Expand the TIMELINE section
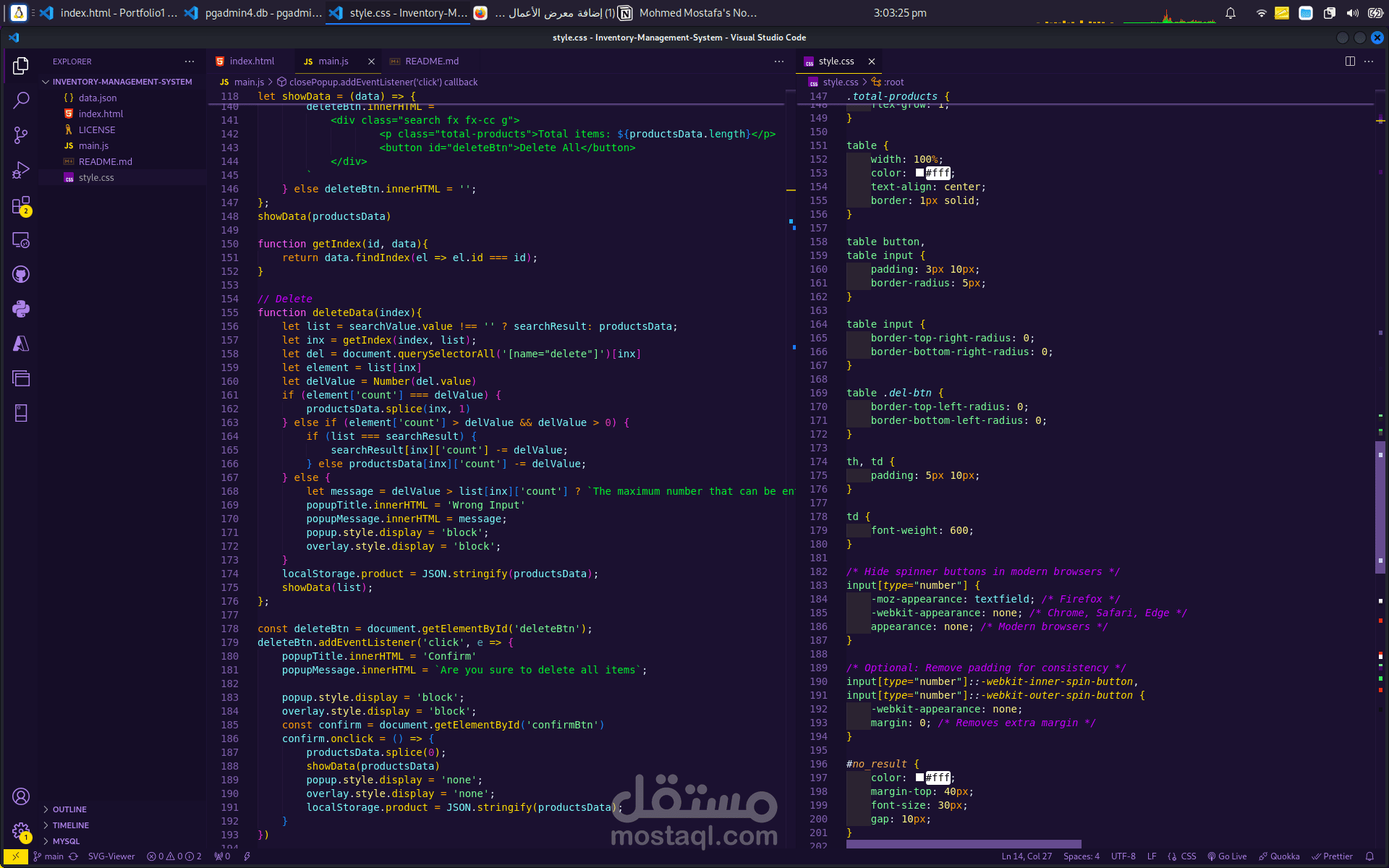 (x=70, y=825)
